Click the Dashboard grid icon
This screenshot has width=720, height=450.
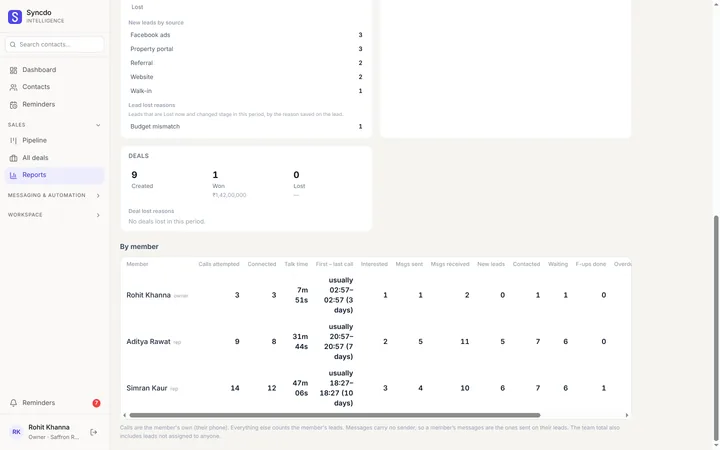click(x=13, y=70)
